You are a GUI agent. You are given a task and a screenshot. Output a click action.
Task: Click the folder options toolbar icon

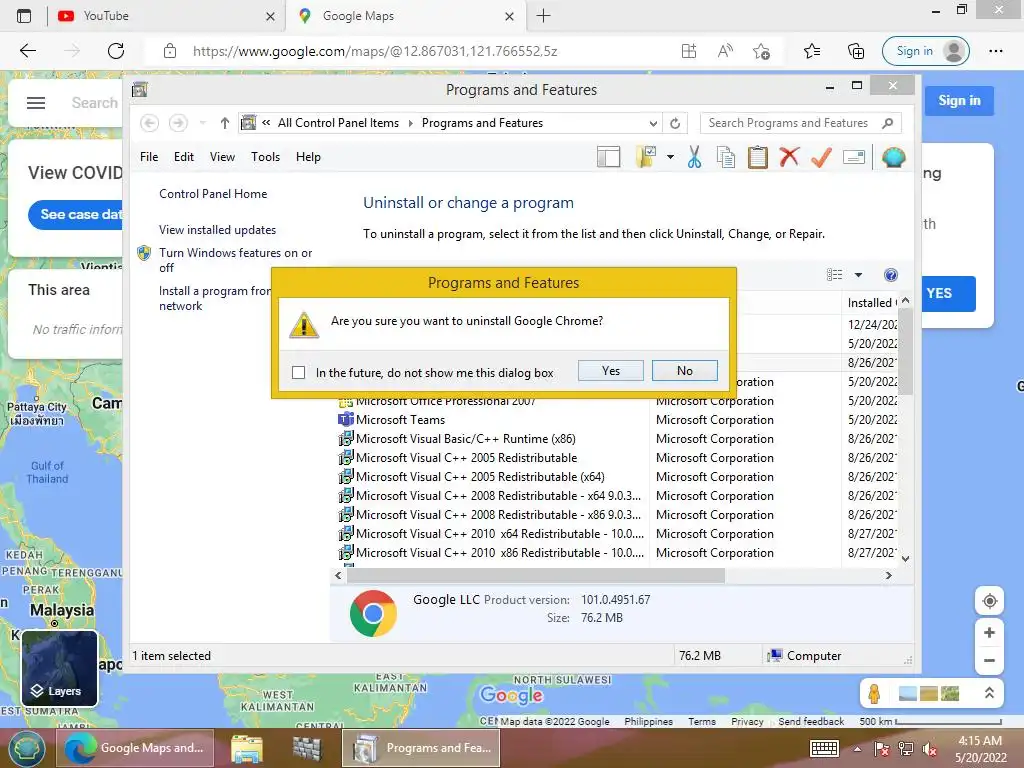(x=645, y=157)
